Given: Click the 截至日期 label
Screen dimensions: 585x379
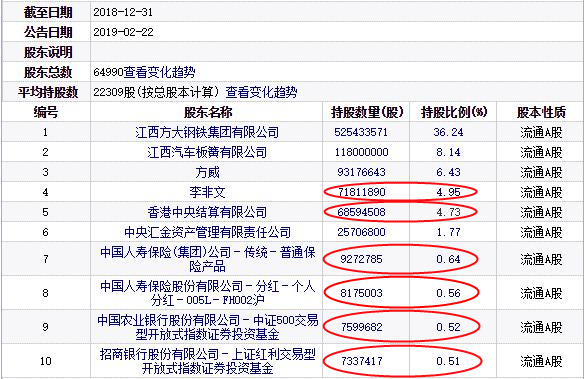Looking at the screenshot, I should tap(48, 12).
